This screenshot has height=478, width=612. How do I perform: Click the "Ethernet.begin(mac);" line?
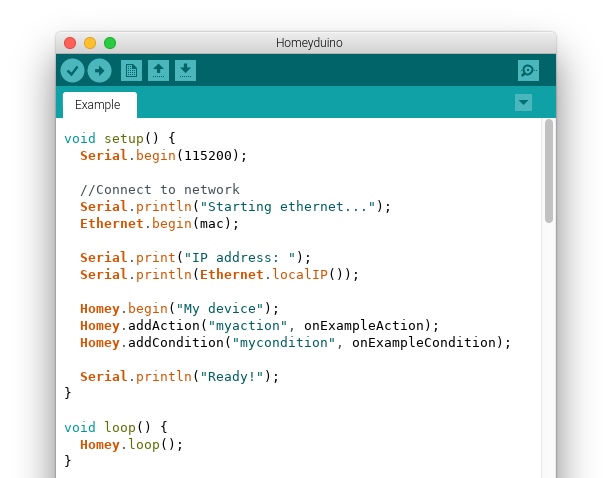159,224
